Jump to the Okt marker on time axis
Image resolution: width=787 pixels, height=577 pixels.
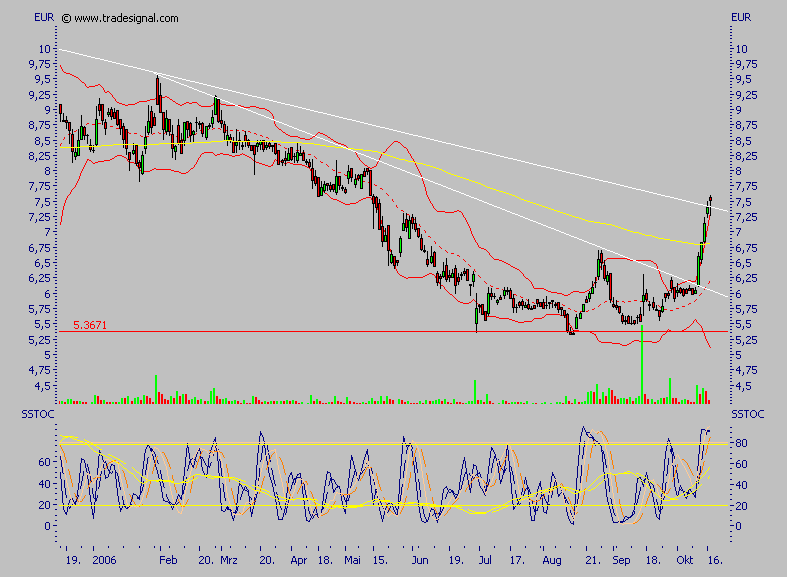(684, 563)
